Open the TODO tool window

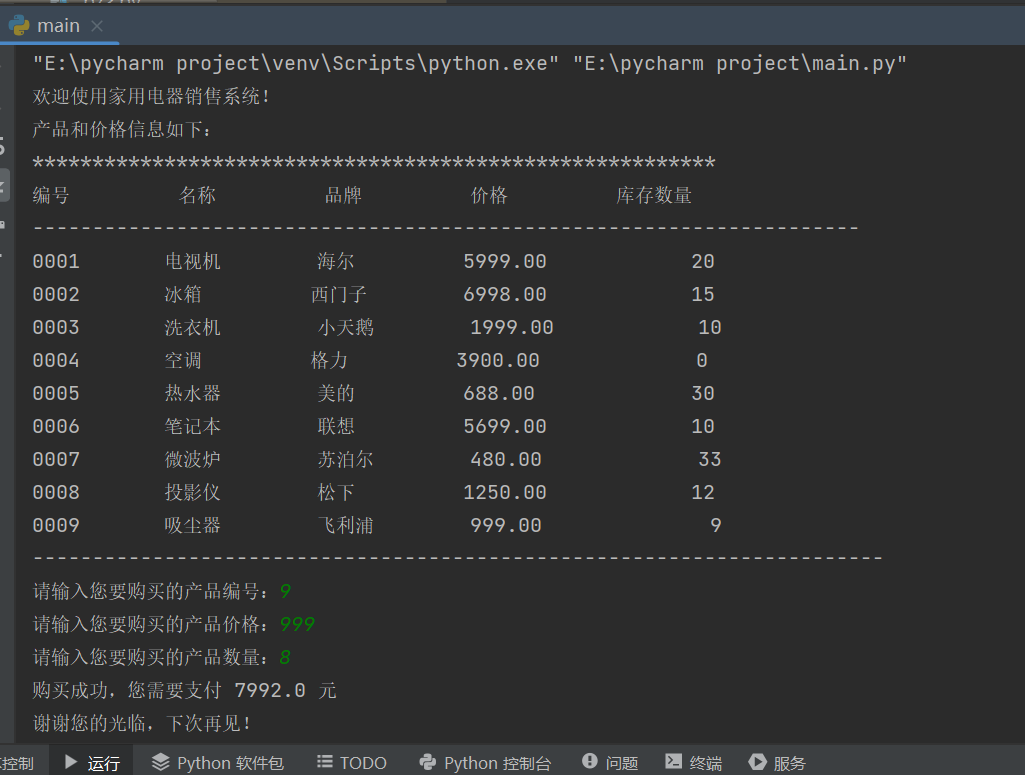(352, 763)
